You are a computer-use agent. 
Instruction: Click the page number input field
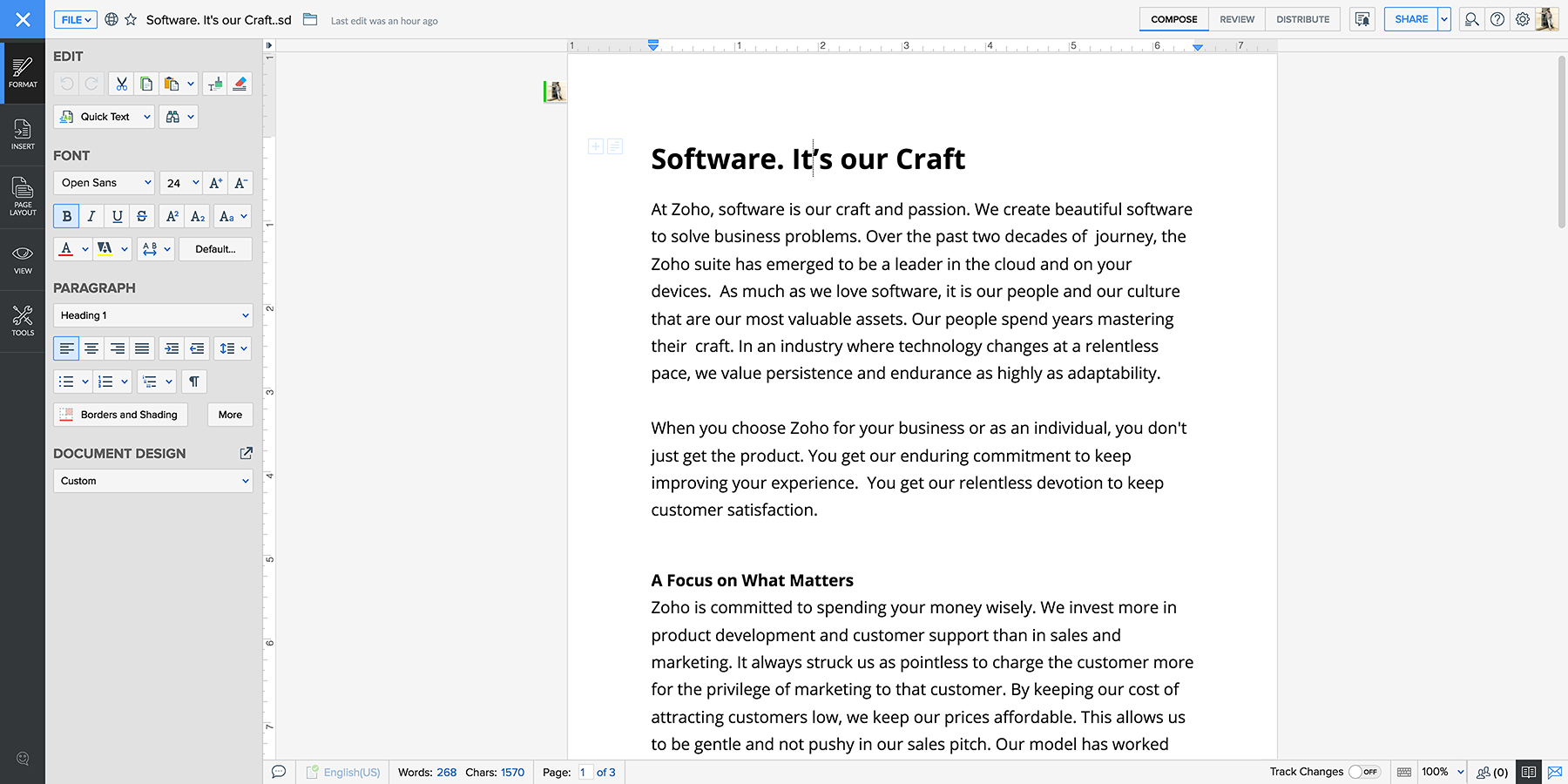(585, 772)
